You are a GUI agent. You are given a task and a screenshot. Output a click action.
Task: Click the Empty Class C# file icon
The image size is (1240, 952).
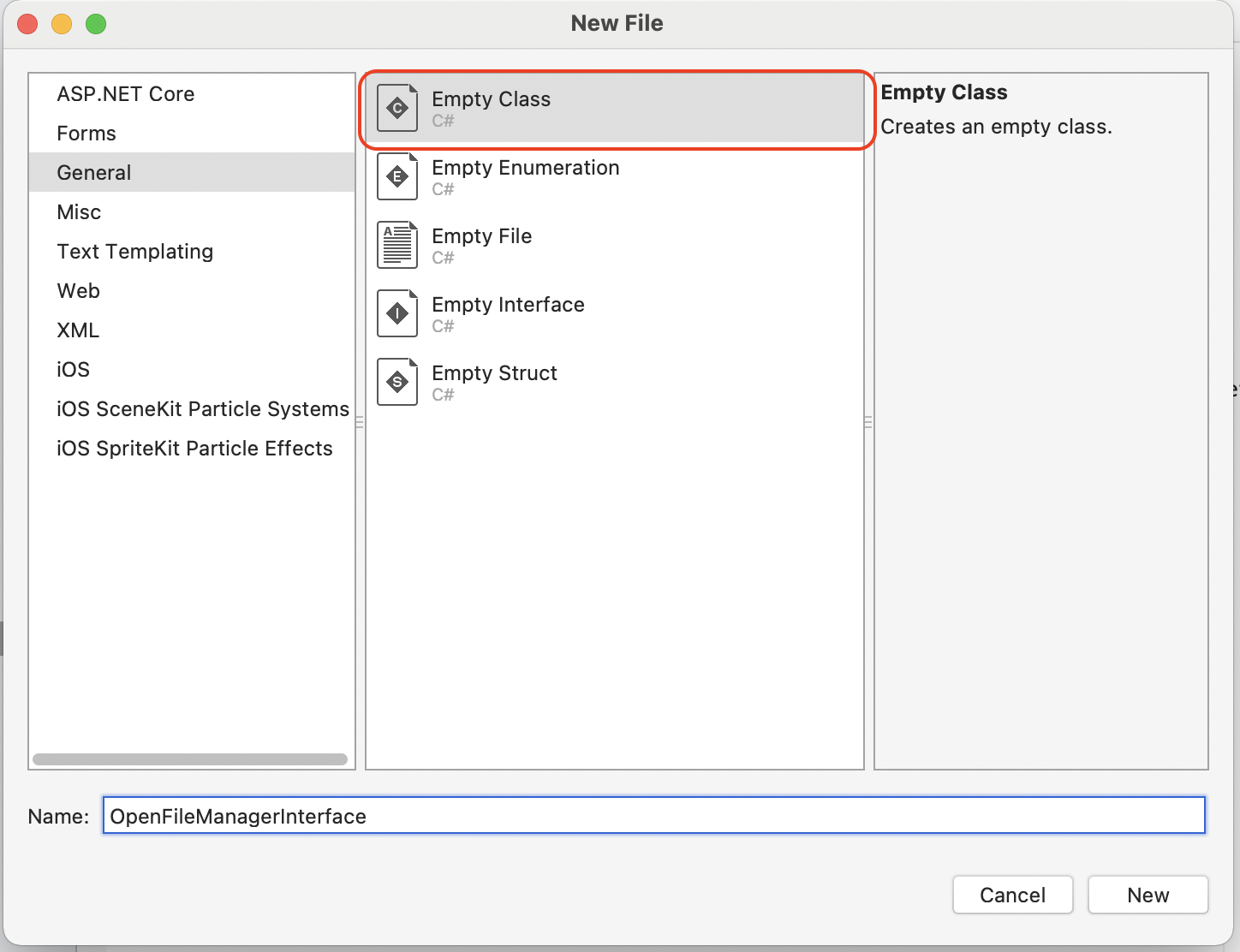[397, 108]
